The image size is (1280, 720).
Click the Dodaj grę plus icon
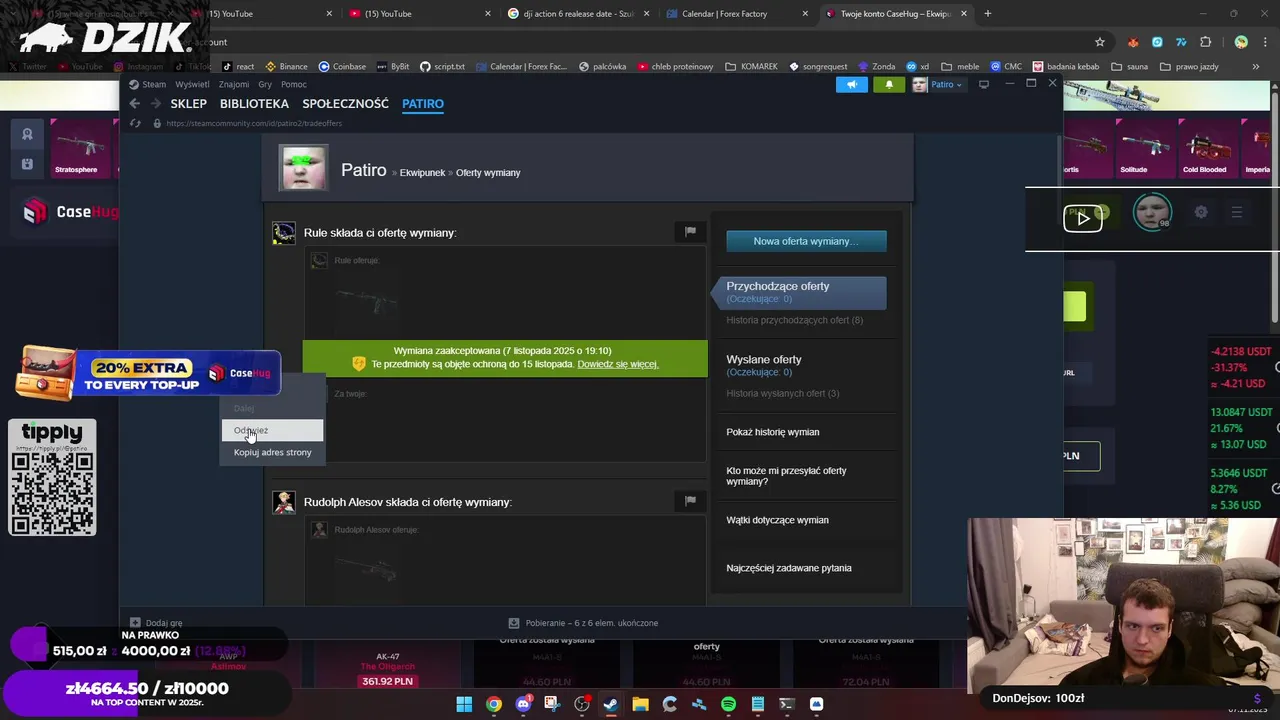click(x=135, y=622)
